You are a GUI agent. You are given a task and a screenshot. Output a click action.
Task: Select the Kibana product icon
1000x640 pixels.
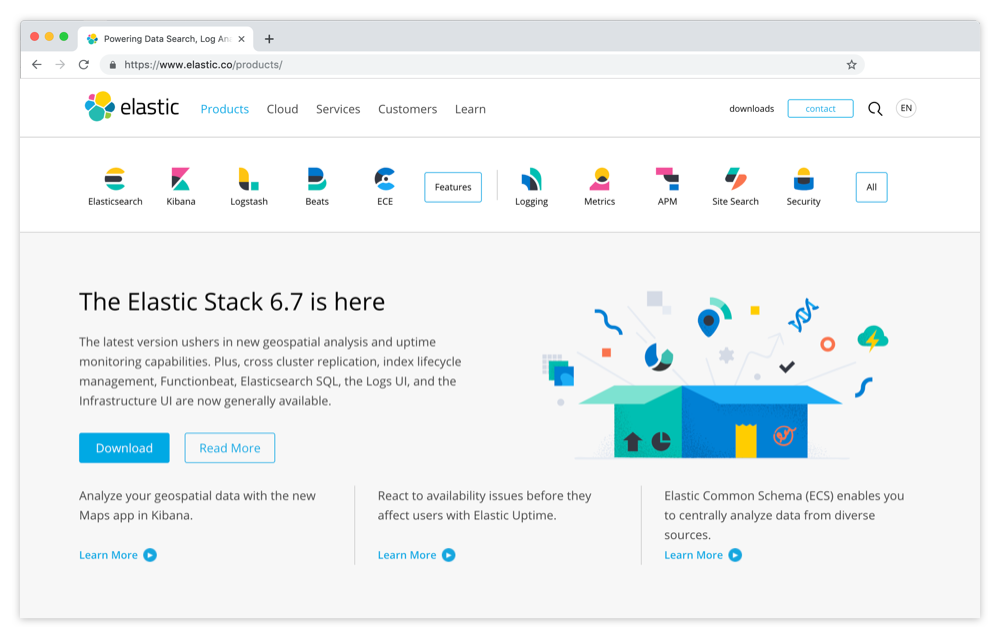pos(180,179)
